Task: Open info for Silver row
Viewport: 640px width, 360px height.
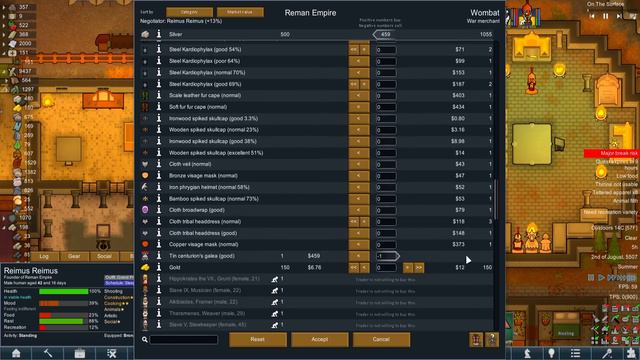Action: [x=159, y=34]
